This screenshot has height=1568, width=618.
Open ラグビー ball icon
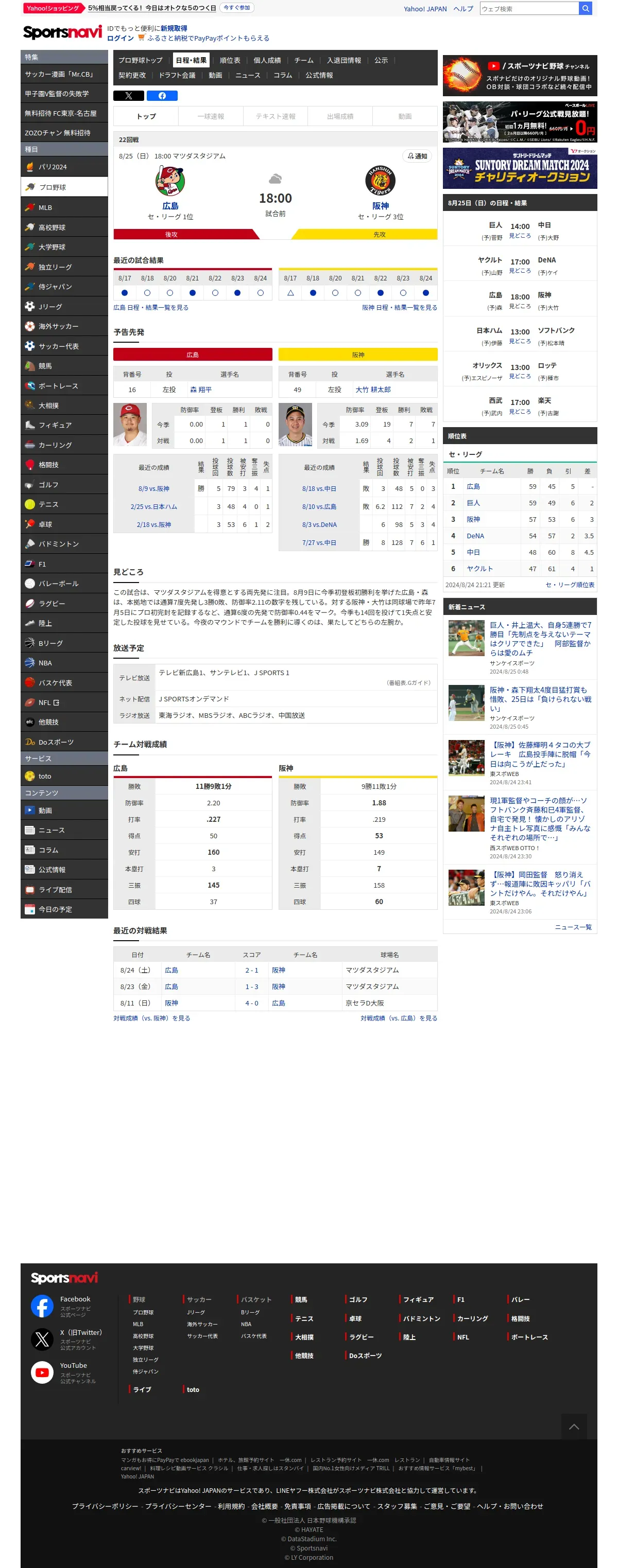(x=30, y=603)
